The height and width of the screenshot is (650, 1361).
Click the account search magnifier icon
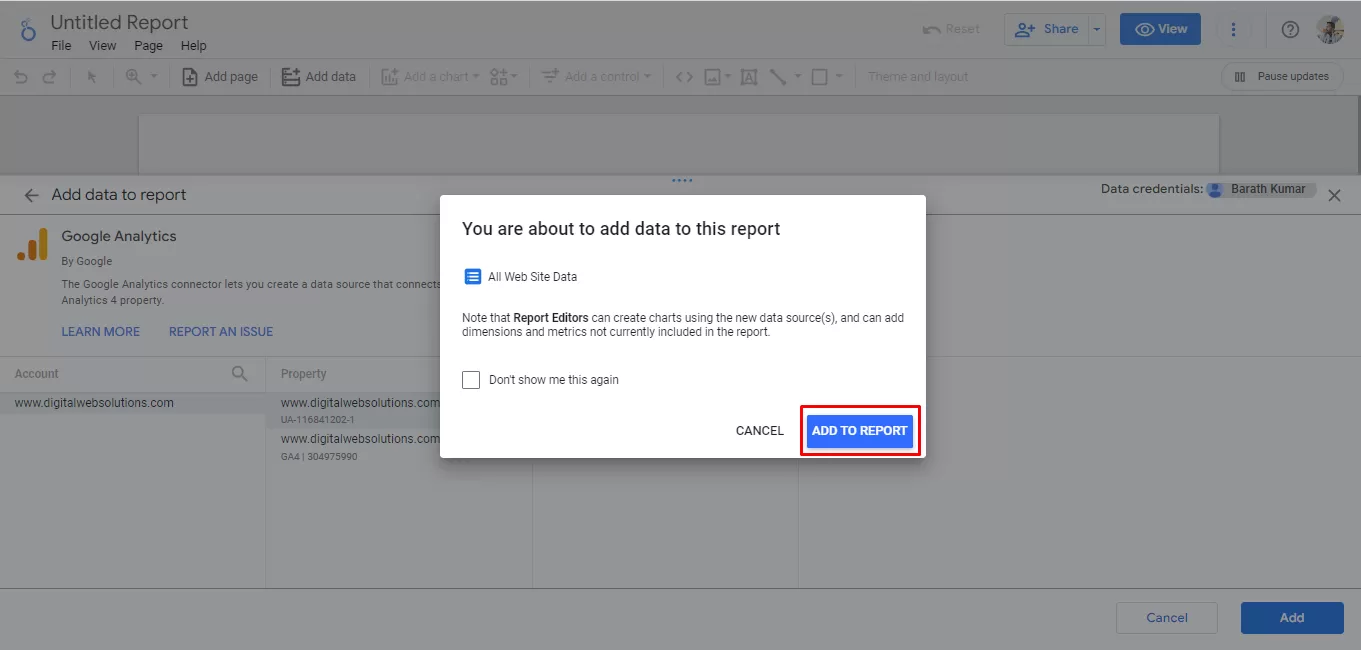point(240,374)
